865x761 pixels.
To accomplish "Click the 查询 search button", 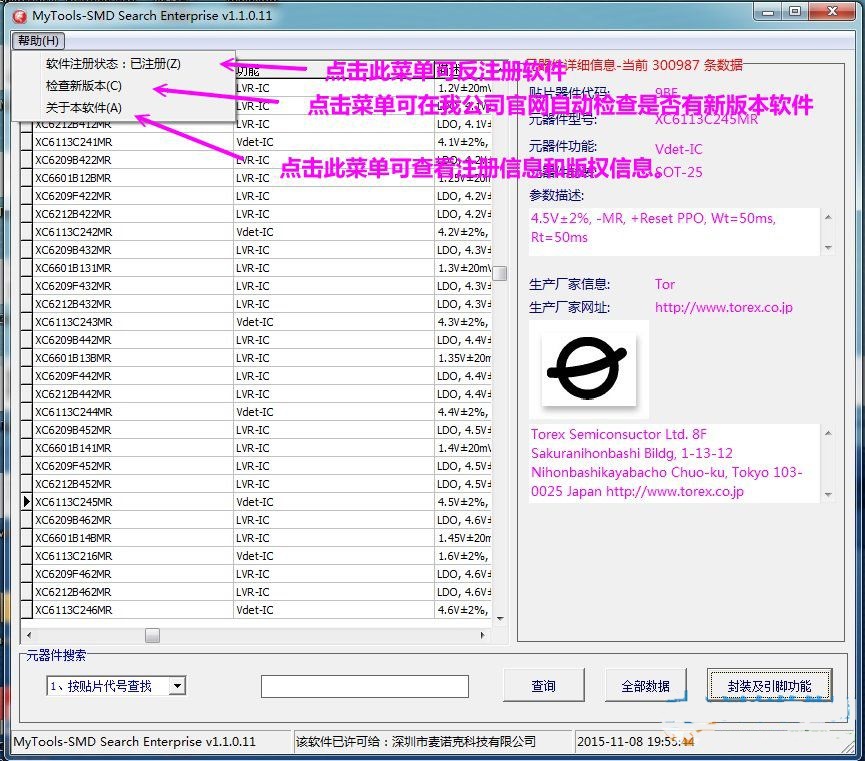I will [543, 685].
